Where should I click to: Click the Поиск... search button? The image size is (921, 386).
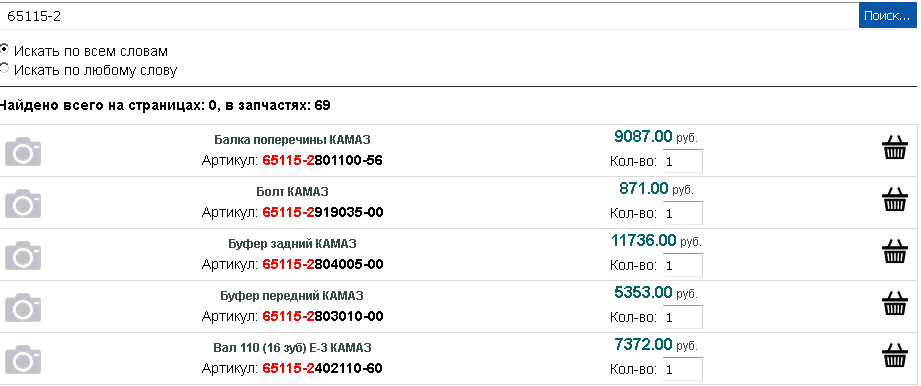887,15
